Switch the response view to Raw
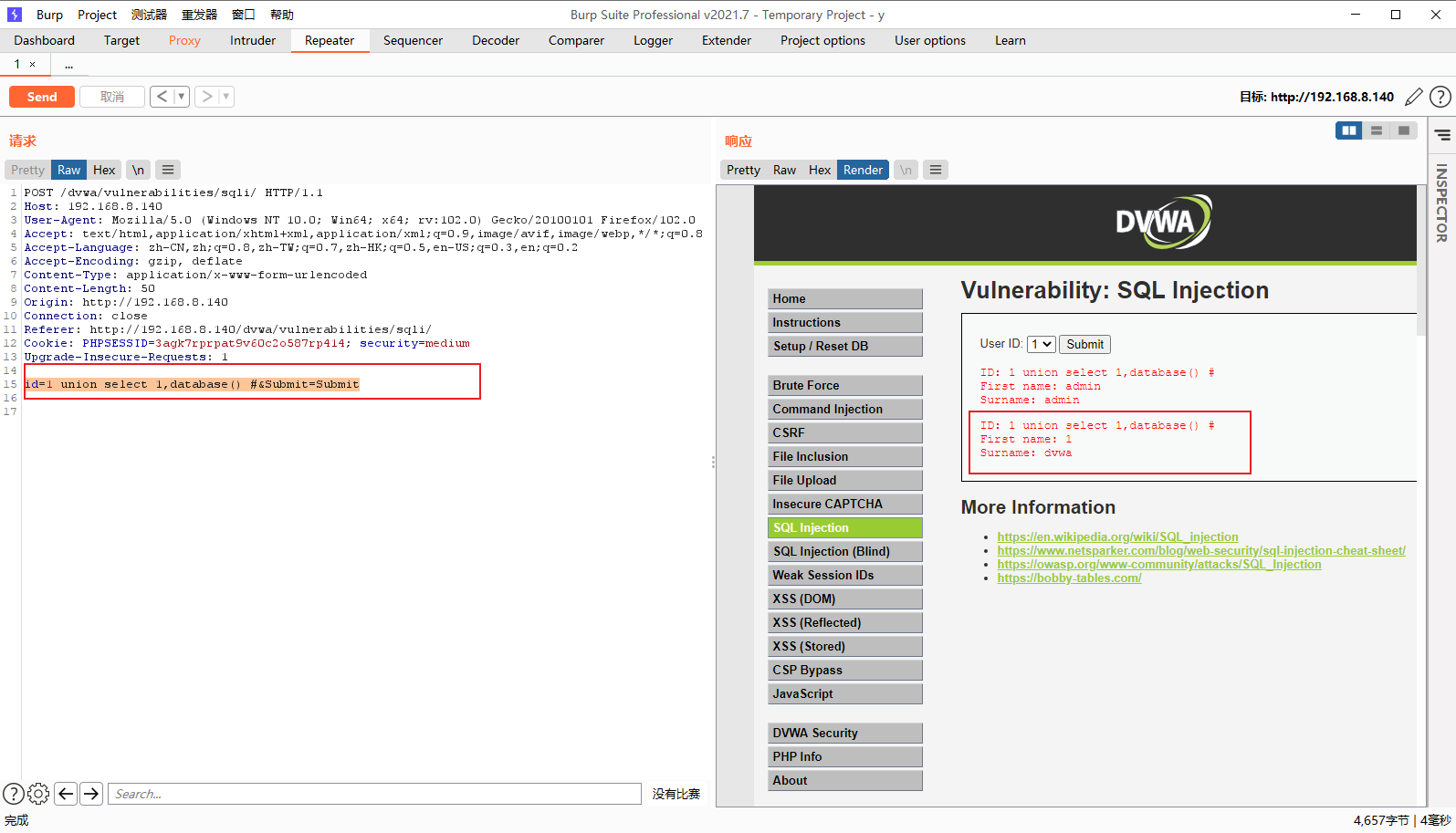This screenshot has width=1456, height=833. click(x=784, y=170)
